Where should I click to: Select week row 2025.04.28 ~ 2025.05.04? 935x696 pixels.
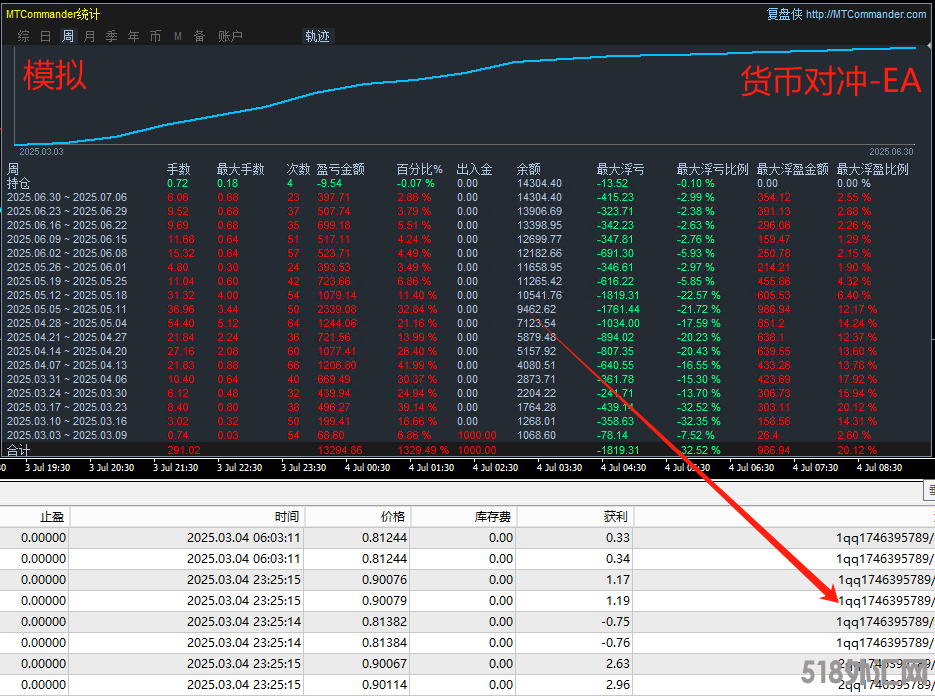click(x=465, y=323)
